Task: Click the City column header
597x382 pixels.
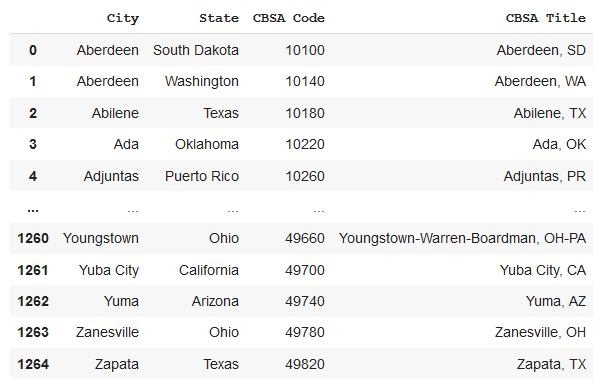Action: point(123,18)
